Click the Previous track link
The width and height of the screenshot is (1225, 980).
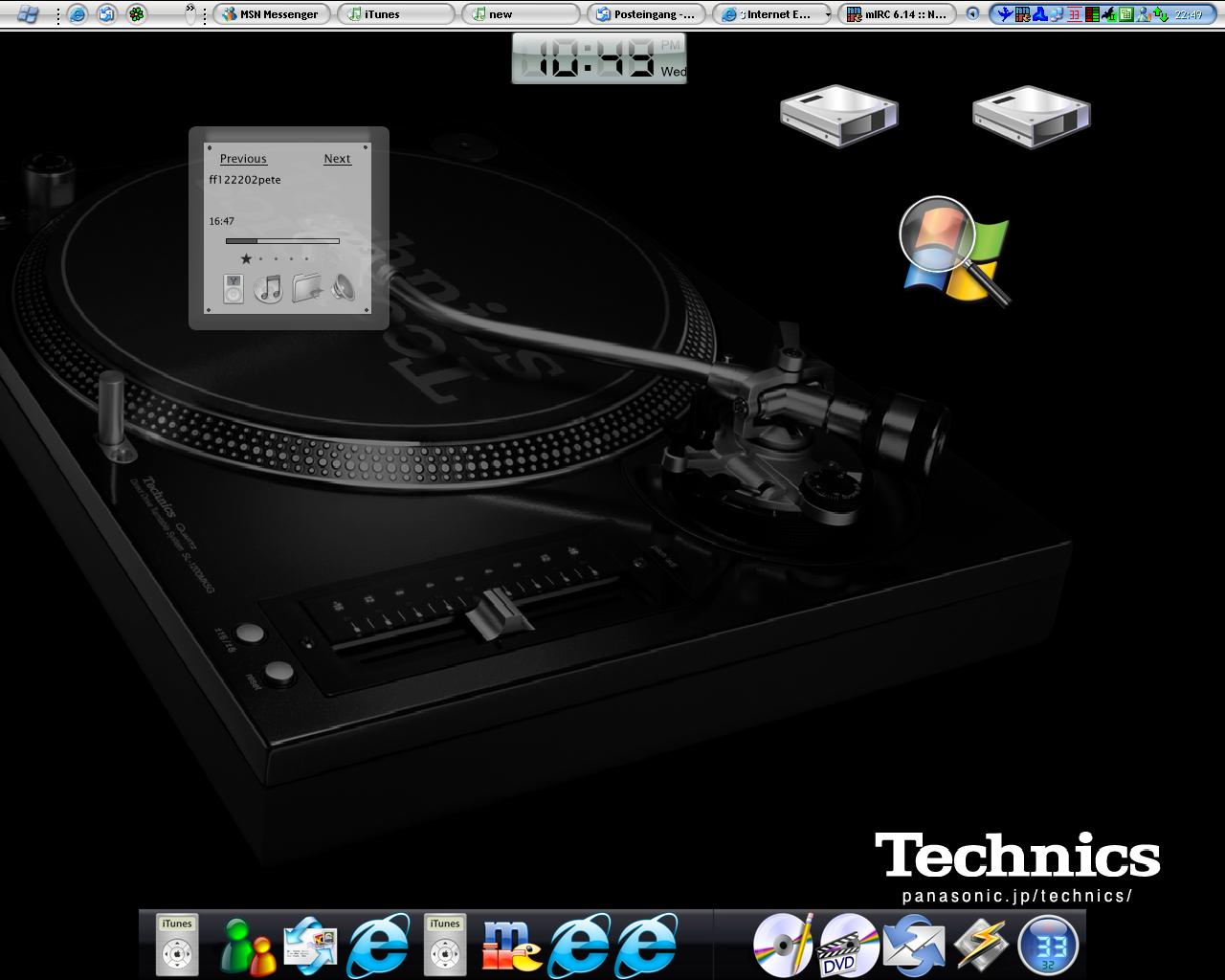coord(243,159)
